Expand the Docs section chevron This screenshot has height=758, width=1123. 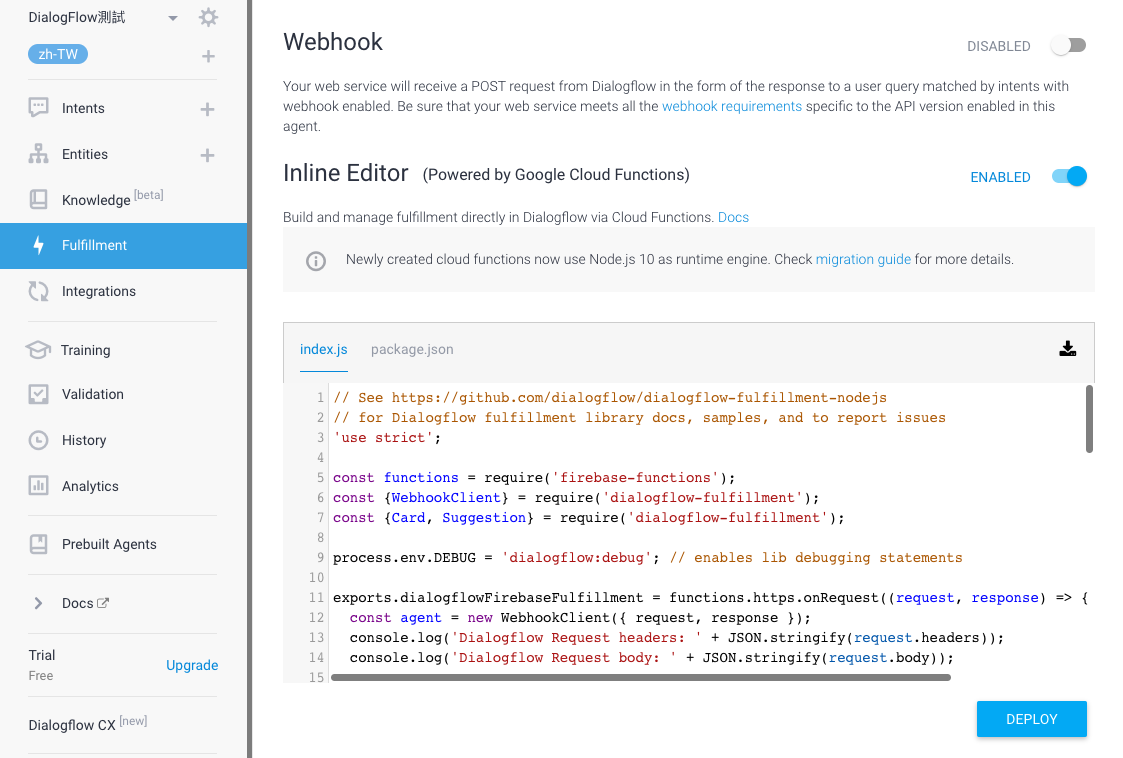click(38, 603)
